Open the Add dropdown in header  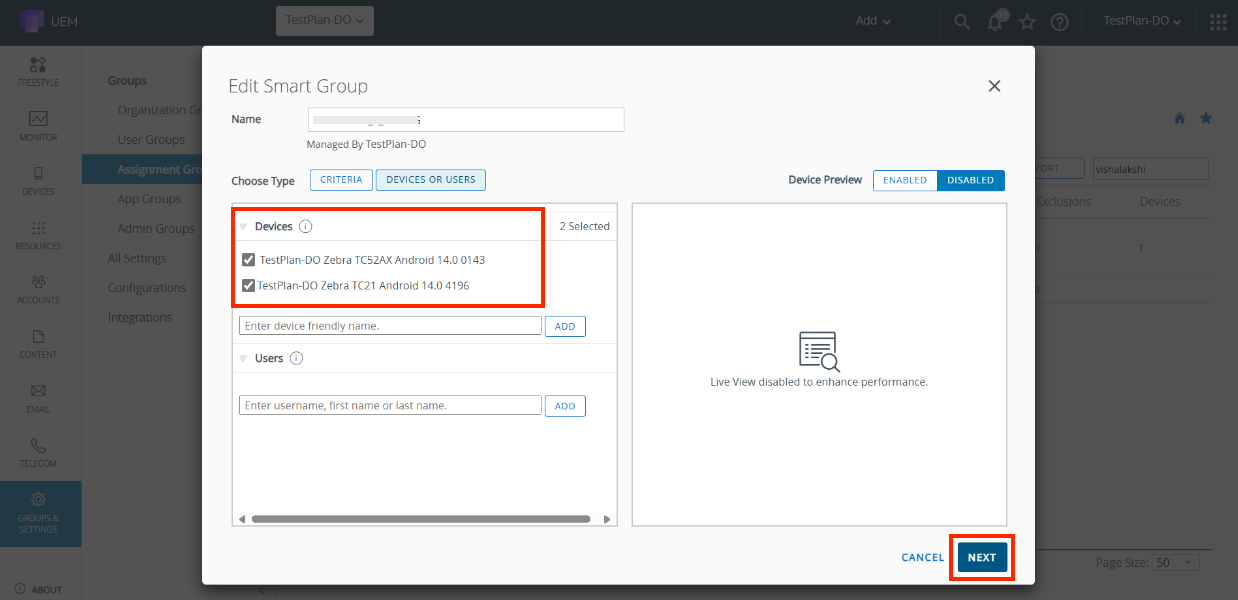pyautogui.click(x=873, y=21)
